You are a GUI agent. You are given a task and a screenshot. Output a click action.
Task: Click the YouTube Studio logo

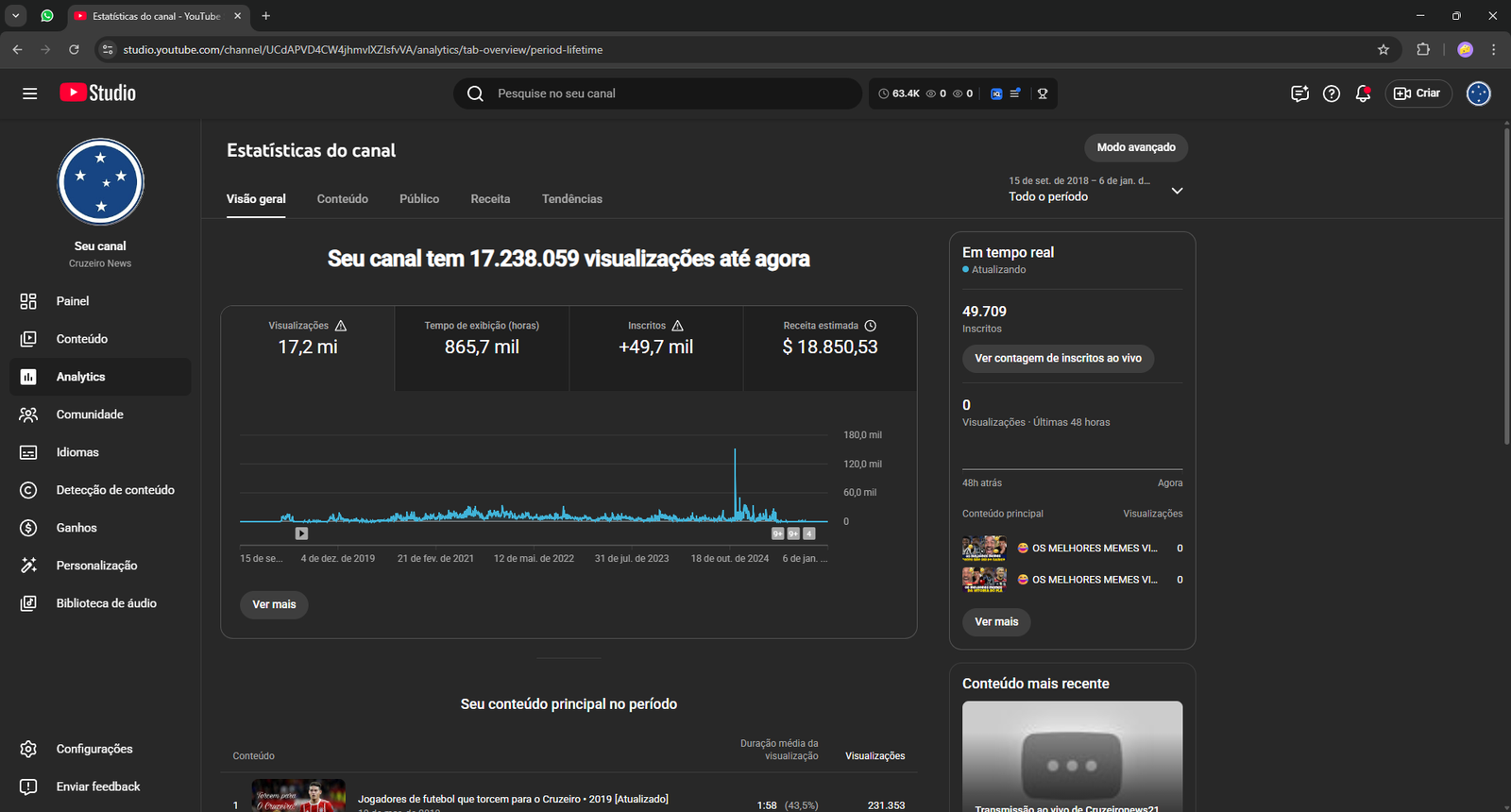(98, 93)
